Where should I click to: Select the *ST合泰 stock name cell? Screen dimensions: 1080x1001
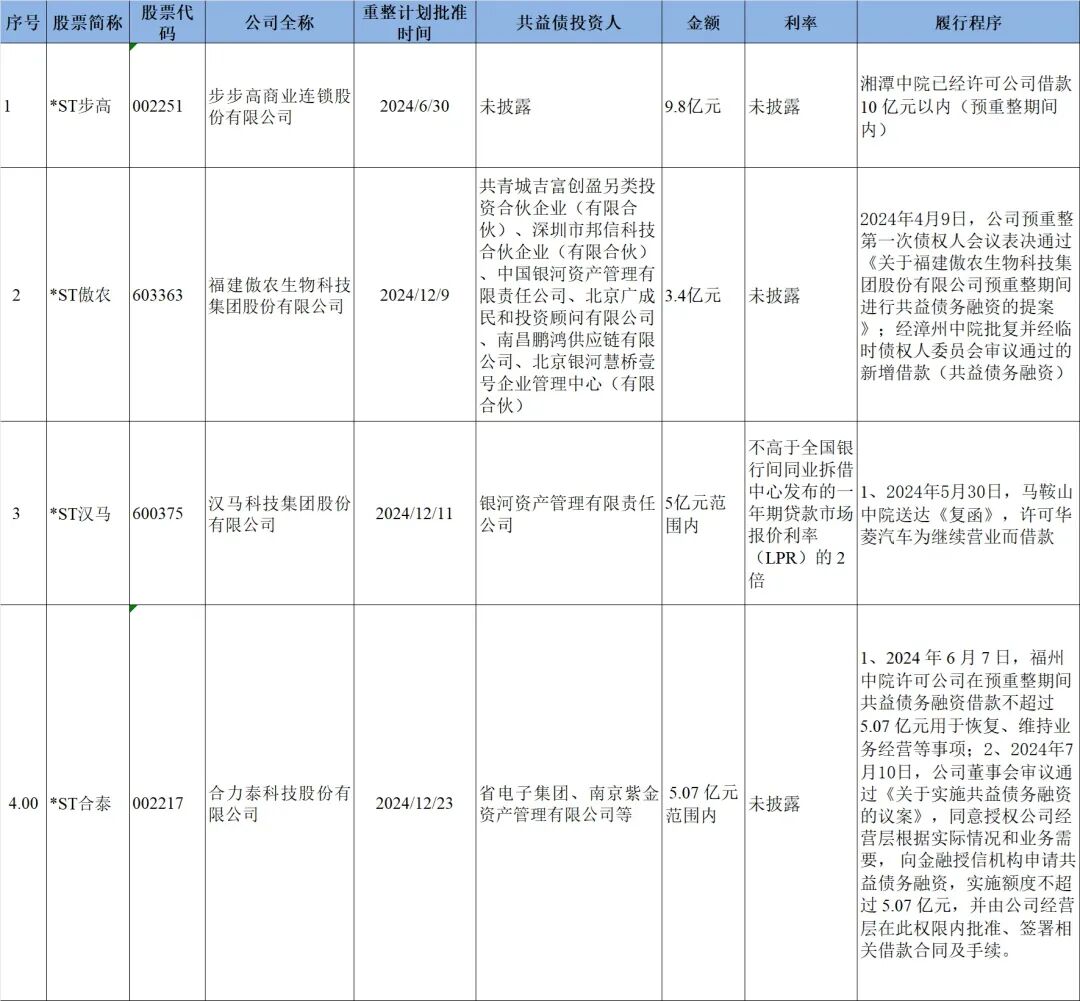click(x=87, y=803)
